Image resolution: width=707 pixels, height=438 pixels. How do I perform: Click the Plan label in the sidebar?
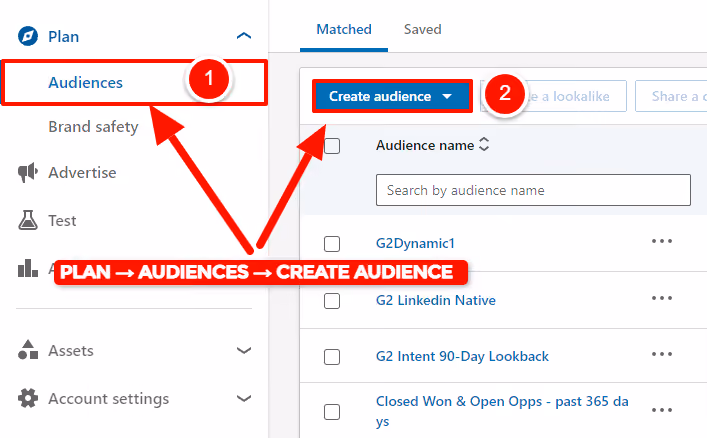[64, 37]
